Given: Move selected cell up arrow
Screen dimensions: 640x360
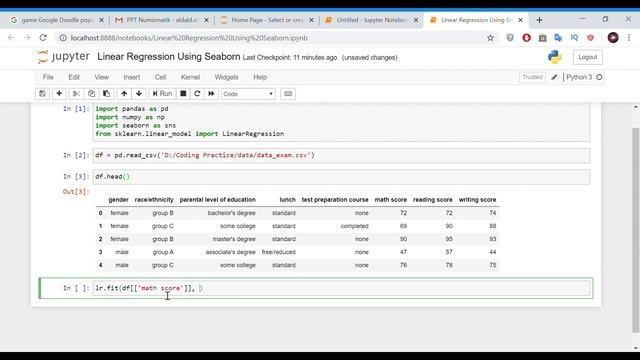Looking at the screenshot, I should 124,94.
